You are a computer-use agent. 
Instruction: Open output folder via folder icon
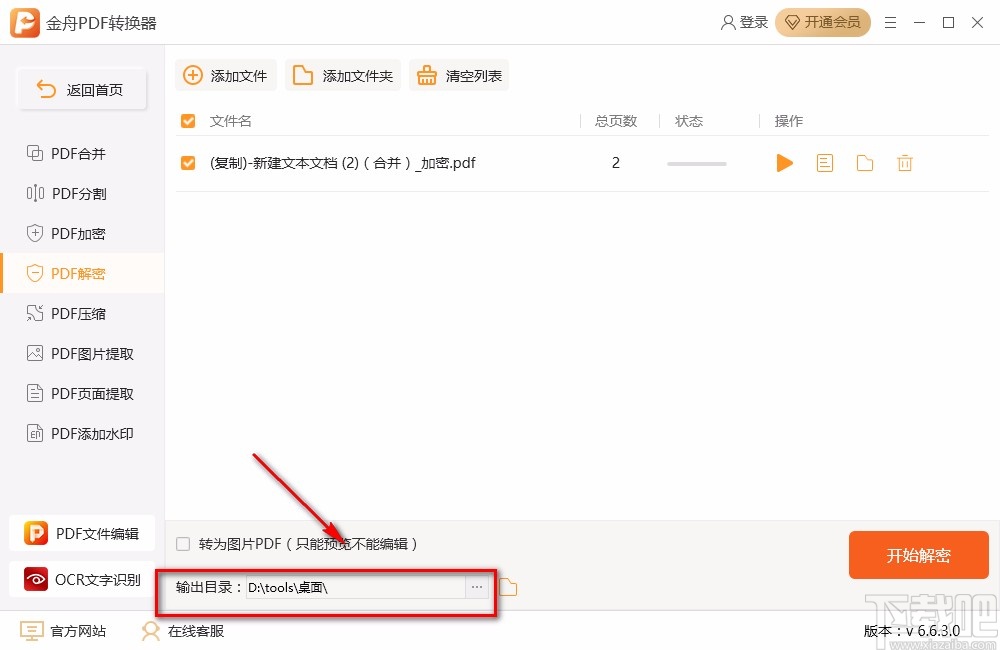tap(865, 162)
